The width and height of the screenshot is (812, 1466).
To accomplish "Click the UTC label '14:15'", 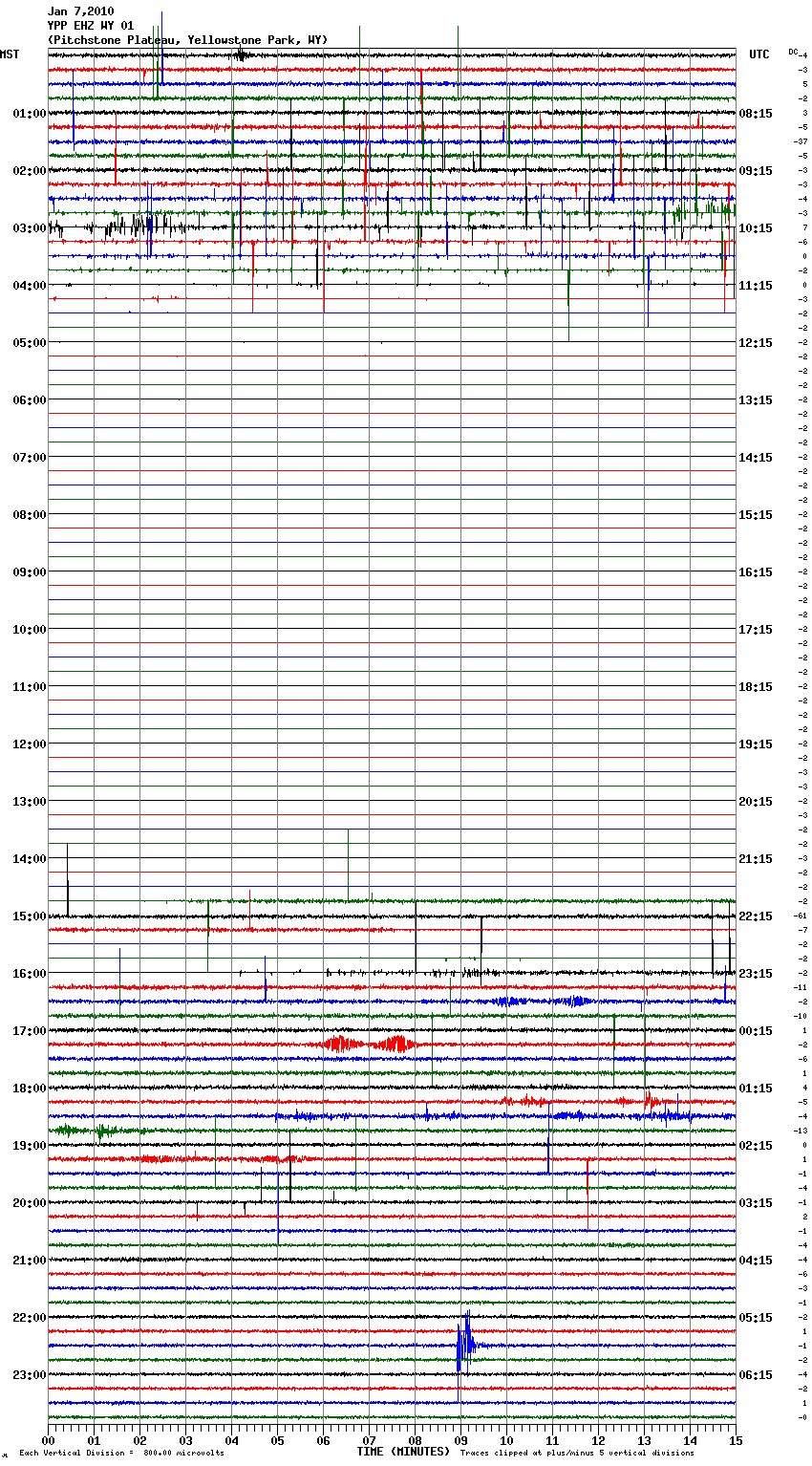I will (756, 458).
